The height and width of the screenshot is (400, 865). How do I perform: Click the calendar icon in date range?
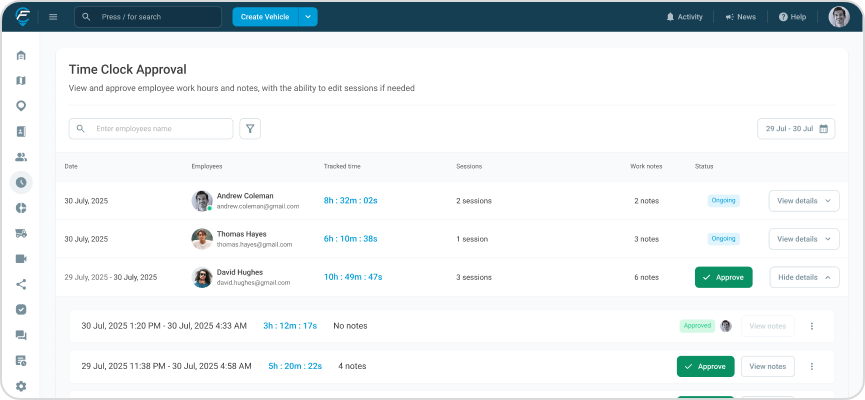[824, 129]
